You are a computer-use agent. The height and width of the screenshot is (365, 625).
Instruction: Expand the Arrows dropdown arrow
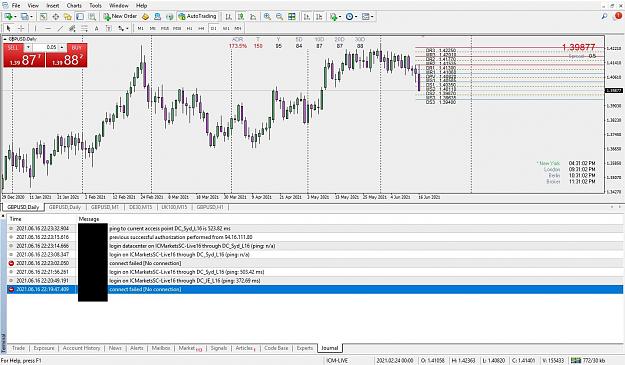(x=127, y=28)
